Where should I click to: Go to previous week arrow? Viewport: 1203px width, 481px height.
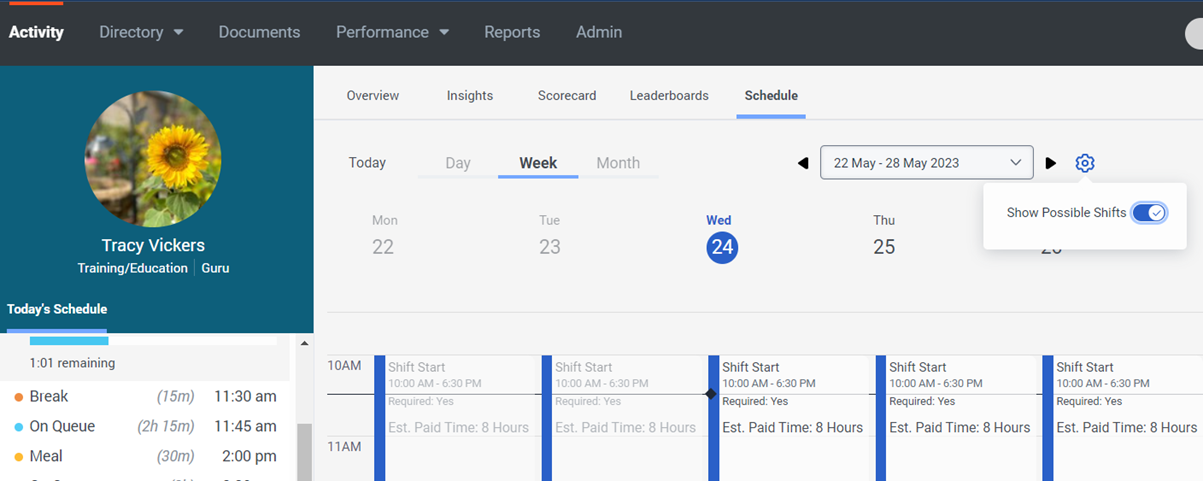[x=803, y=163]
